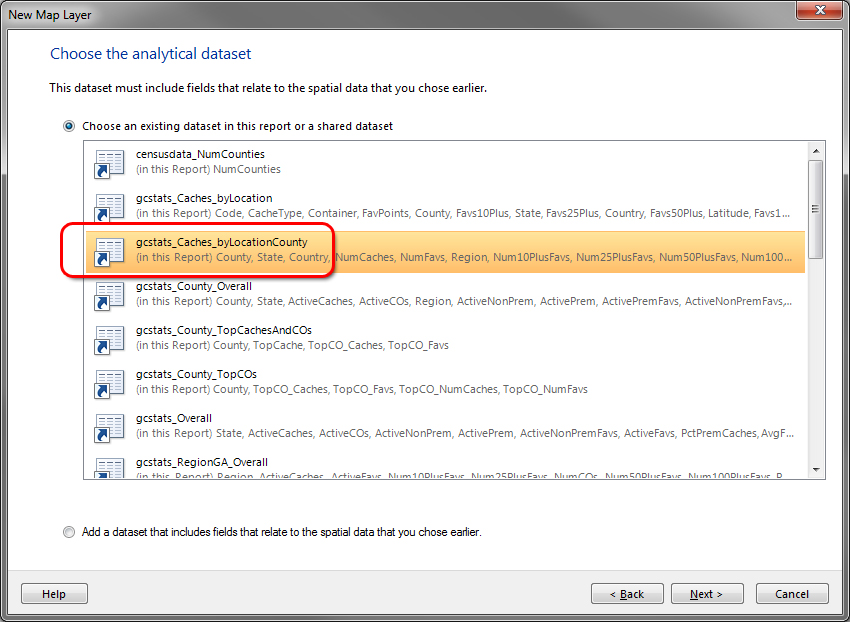Screen dimensions: 850x622
Task: Click the gcstats_Overall dataset icon
Action: click(109, 427)
